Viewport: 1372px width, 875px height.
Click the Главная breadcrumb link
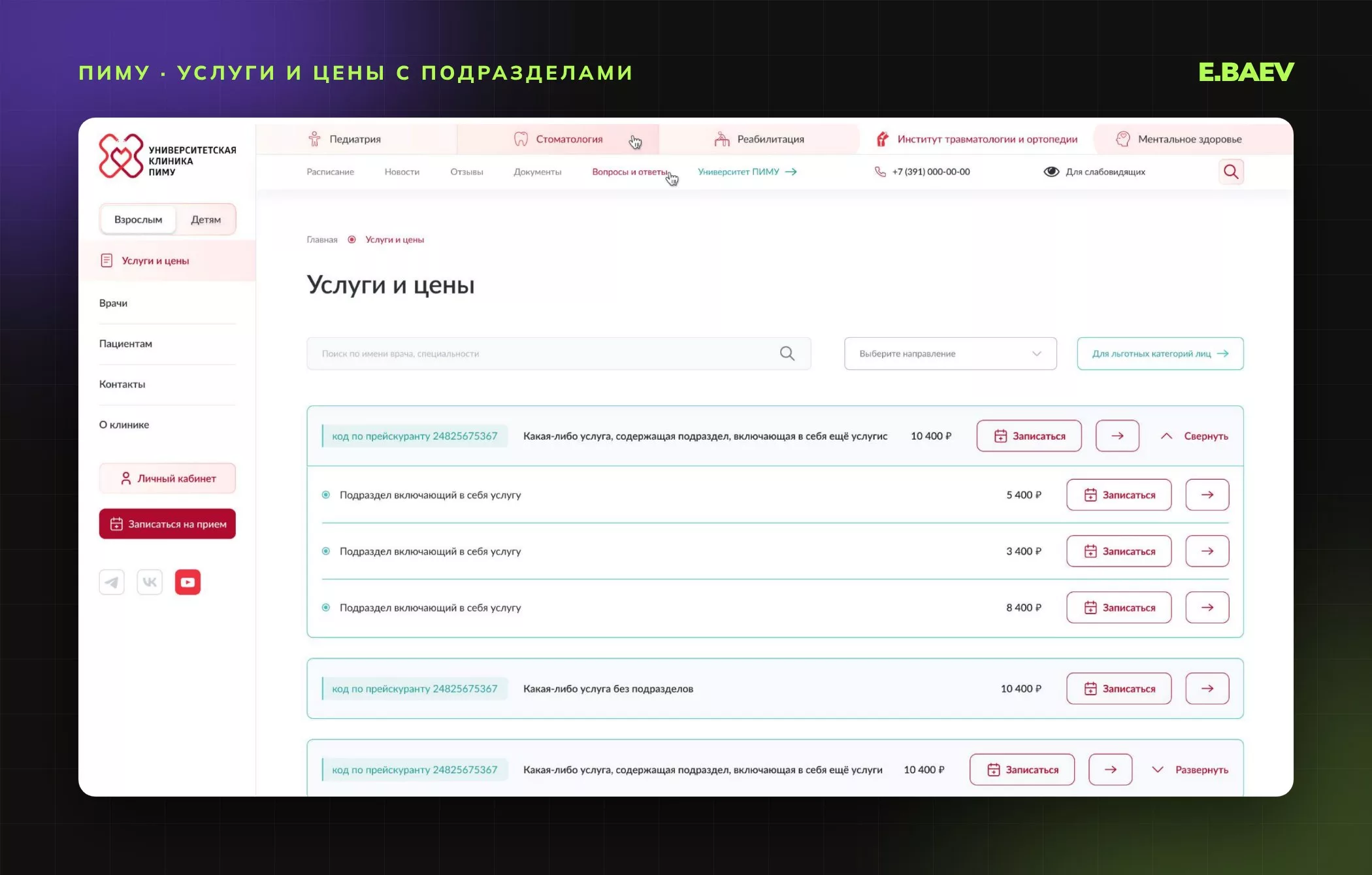point(322,240)
